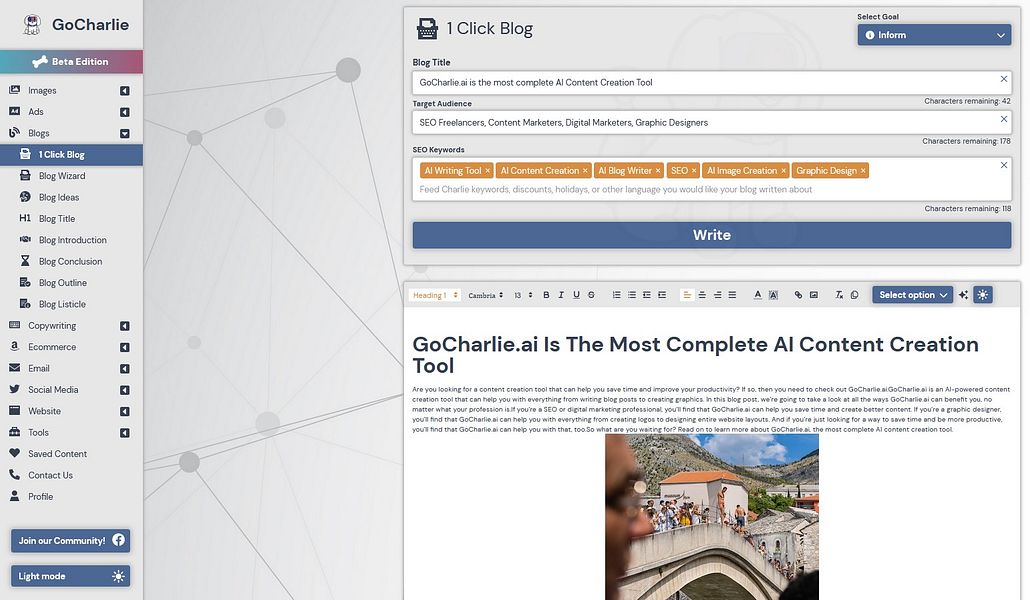Insert a bulleted list
The image size is (1030, 600).
click(x=631, y=295)
